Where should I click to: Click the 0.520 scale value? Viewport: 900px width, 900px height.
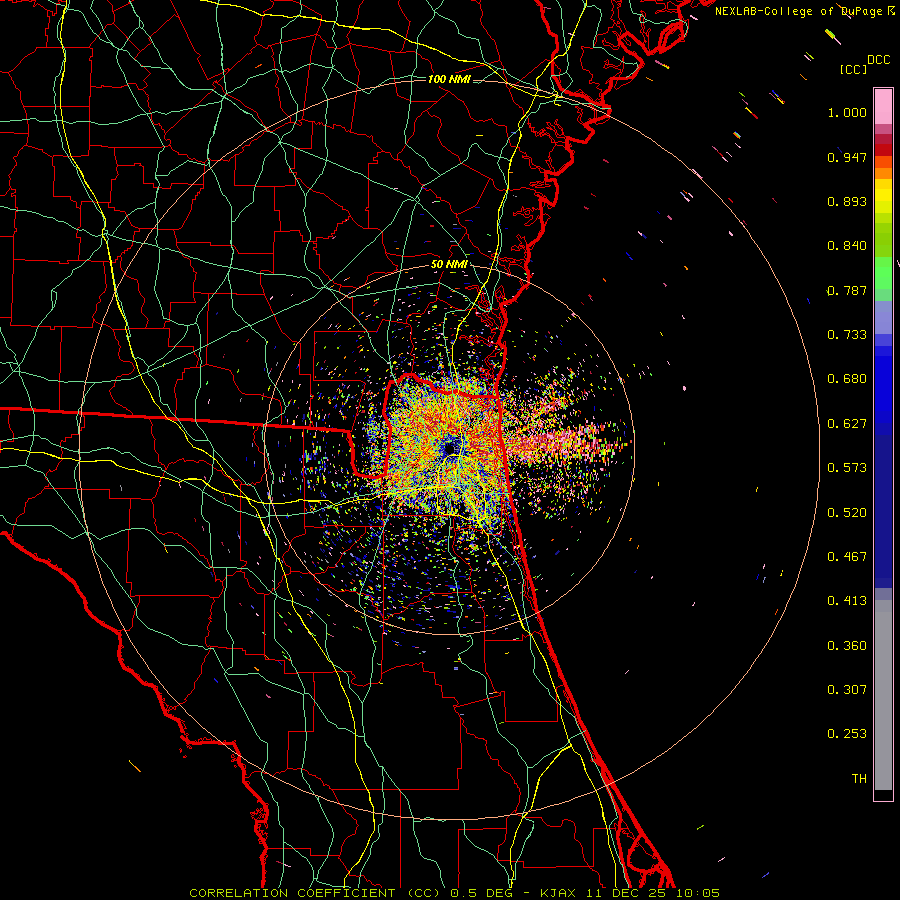coord(847,513)
